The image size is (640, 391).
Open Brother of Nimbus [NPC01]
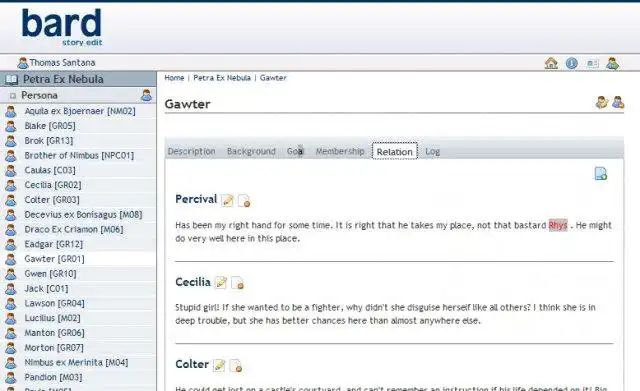pos(79,156)
